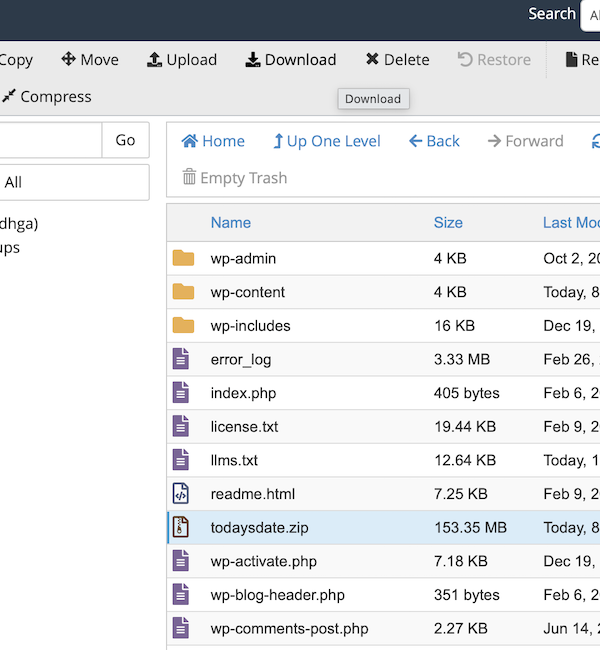This screenshot has width=600, height=650.
Task: Click the error_log file icon
Action: (x=181, y=359)
